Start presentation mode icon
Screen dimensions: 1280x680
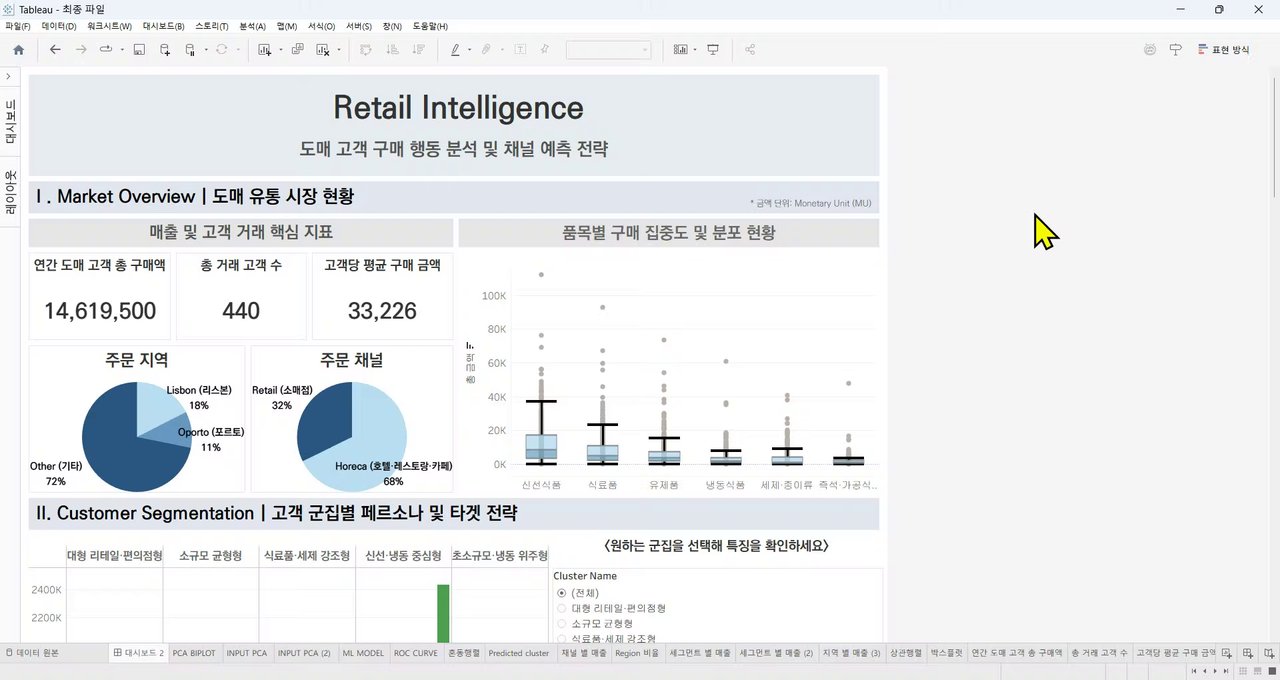pos(713,49)
